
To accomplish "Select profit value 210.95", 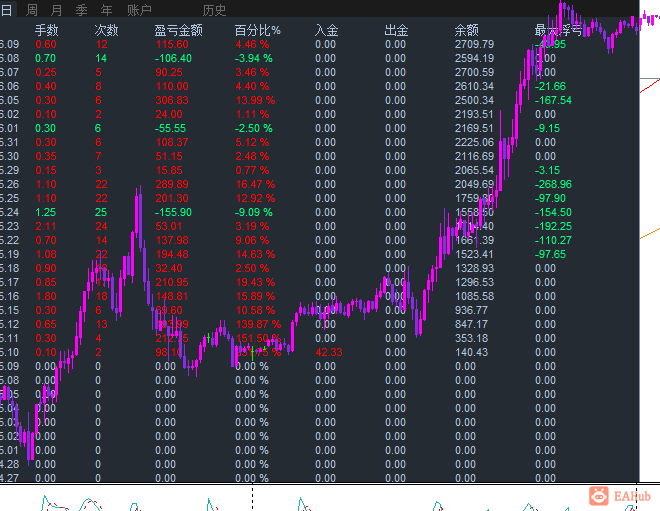I will point(172,282).
